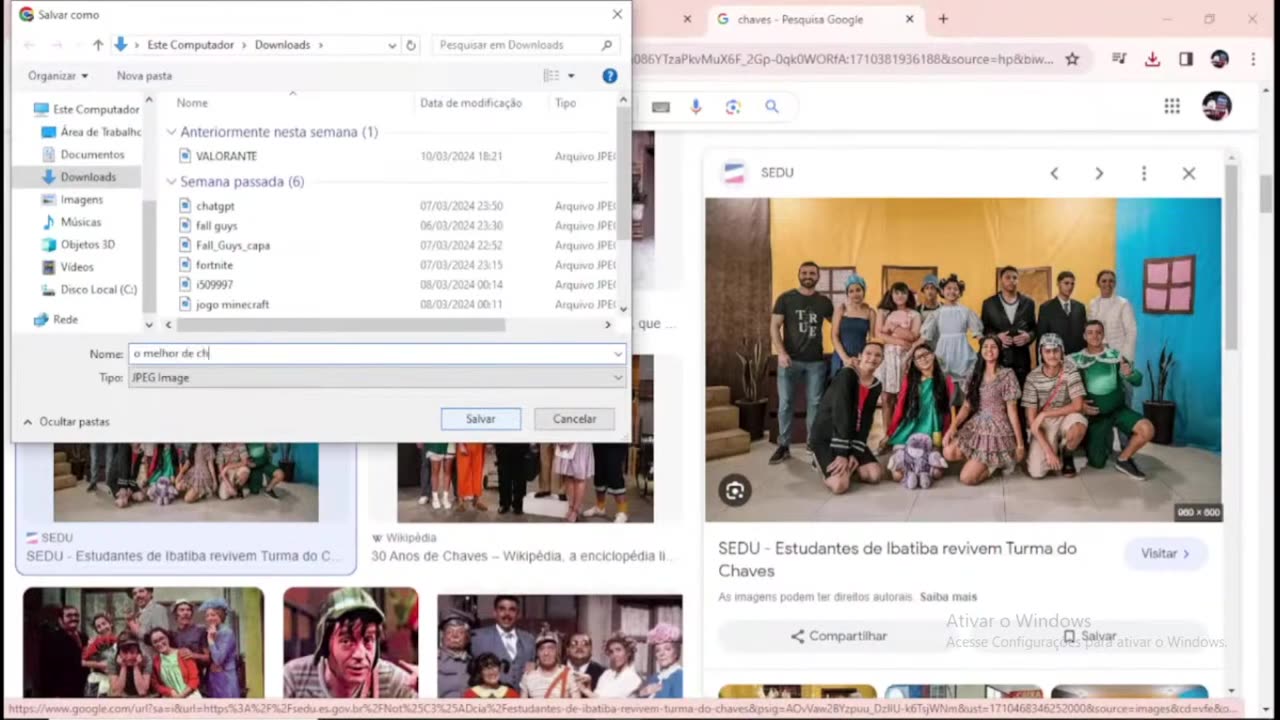This screenshot has width=1280, height=720.
Task: Open Chrome profile avatar in toolbar
Action: tap(1219, 59)
